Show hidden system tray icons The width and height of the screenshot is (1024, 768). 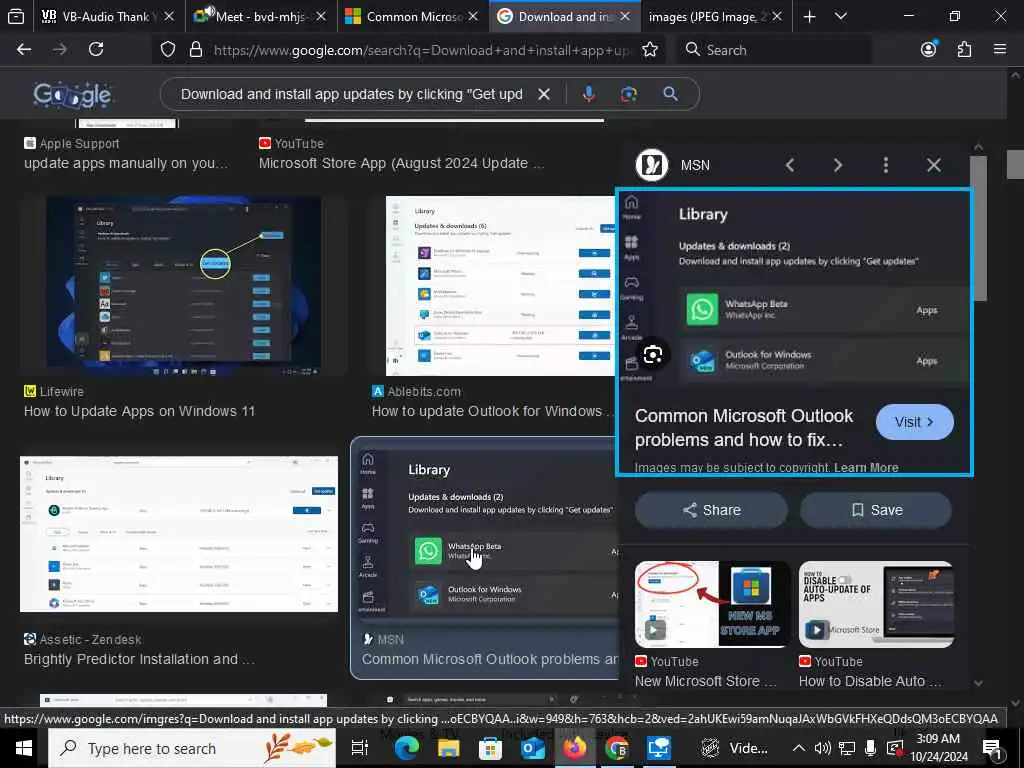(798, 748)
